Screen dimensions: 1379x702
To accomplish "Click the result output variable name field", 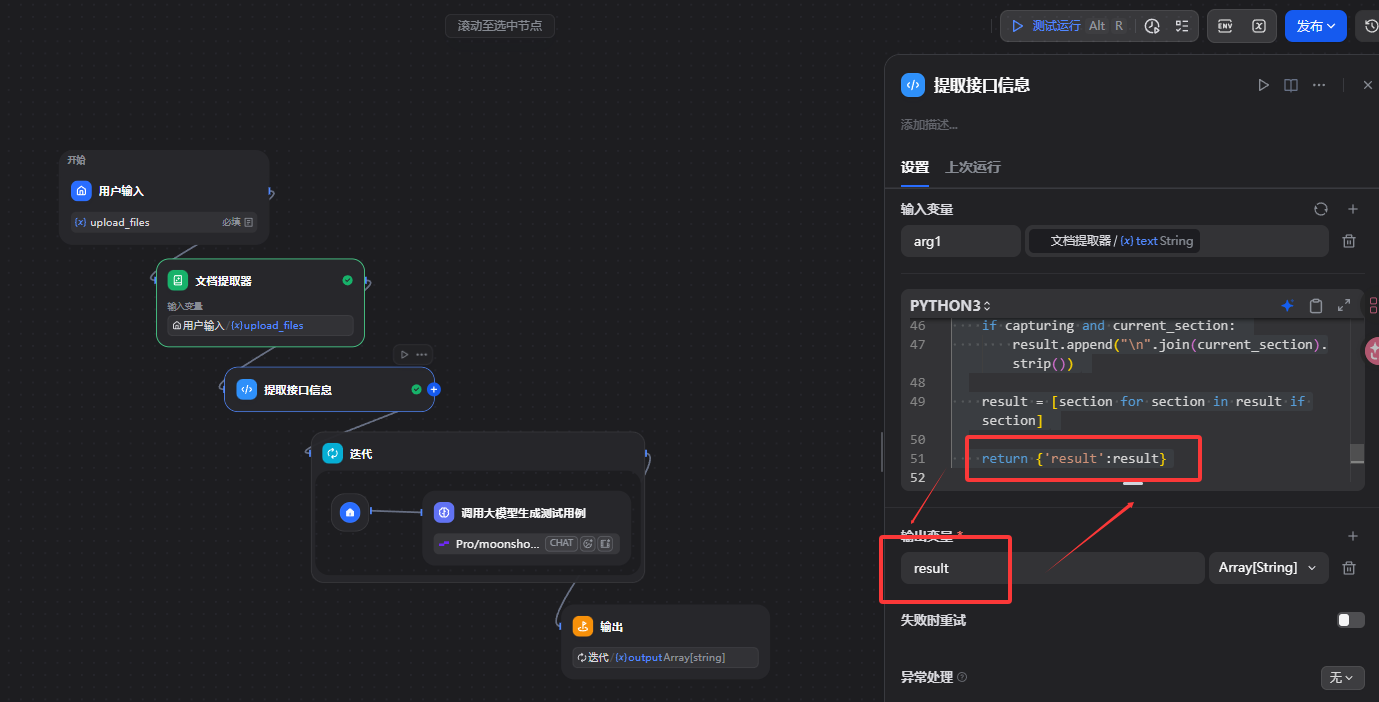I will [x=1052, y=568].
